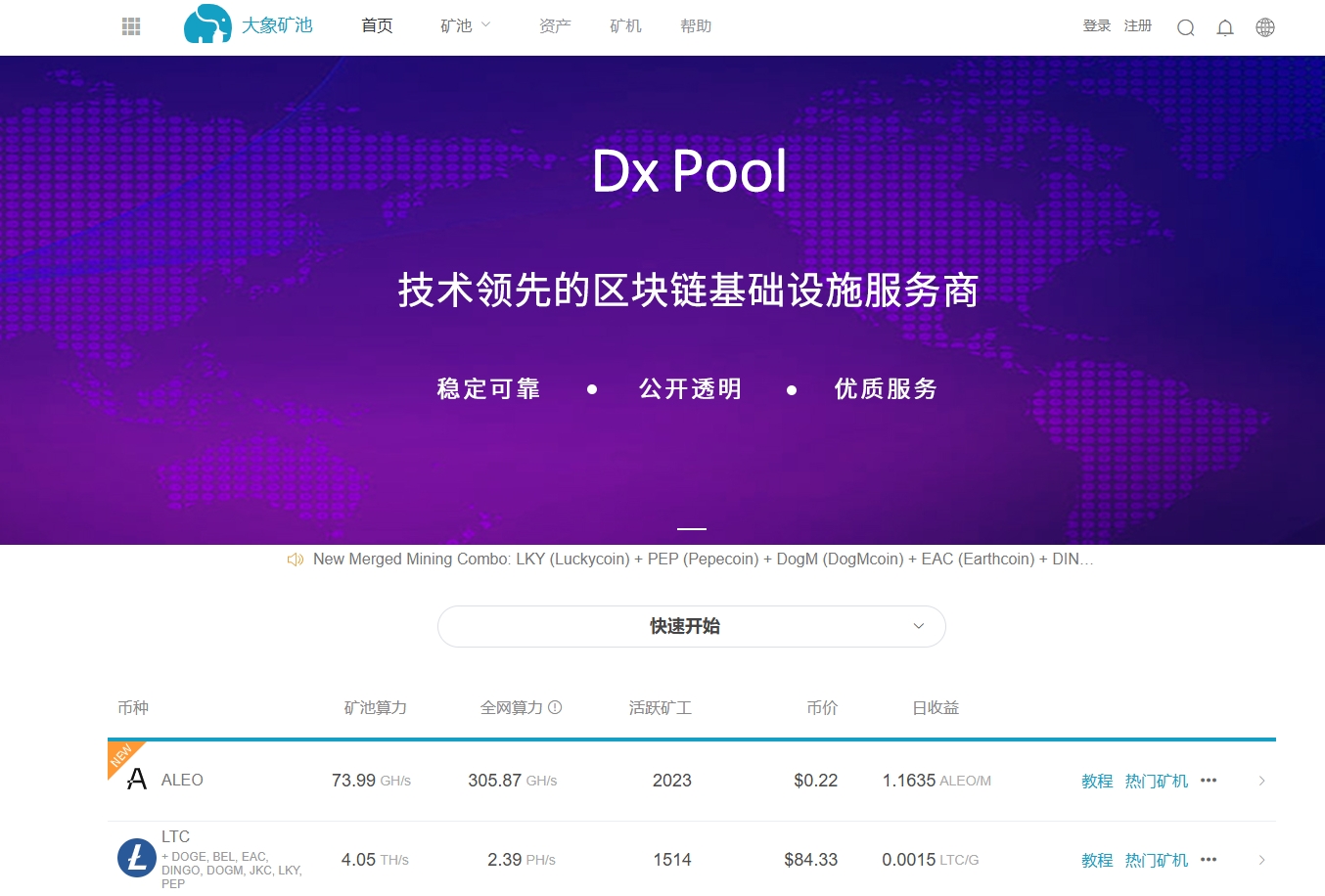The width and height of the screenshot is (1325, 896).
Task: Open the more options dots for ALEO
Action: [1209, 781]
